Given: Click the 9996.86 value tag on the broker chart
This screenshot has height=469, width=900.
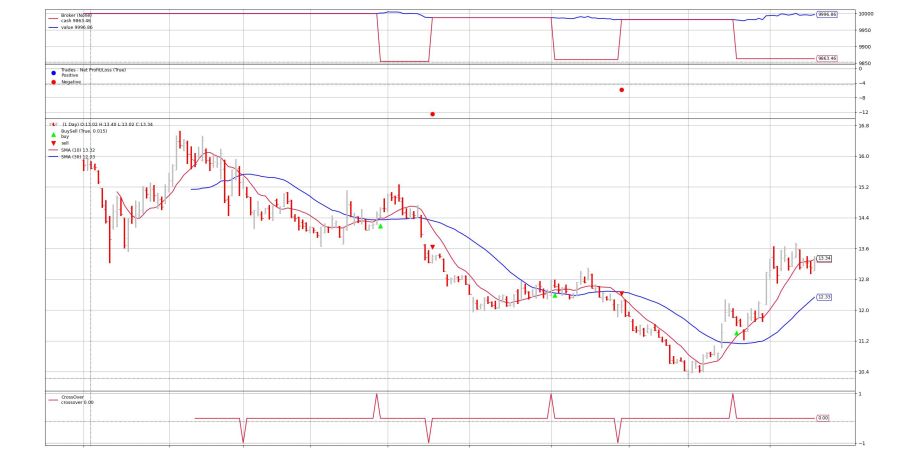Looking at the screenshot, I should coord(827,14).
